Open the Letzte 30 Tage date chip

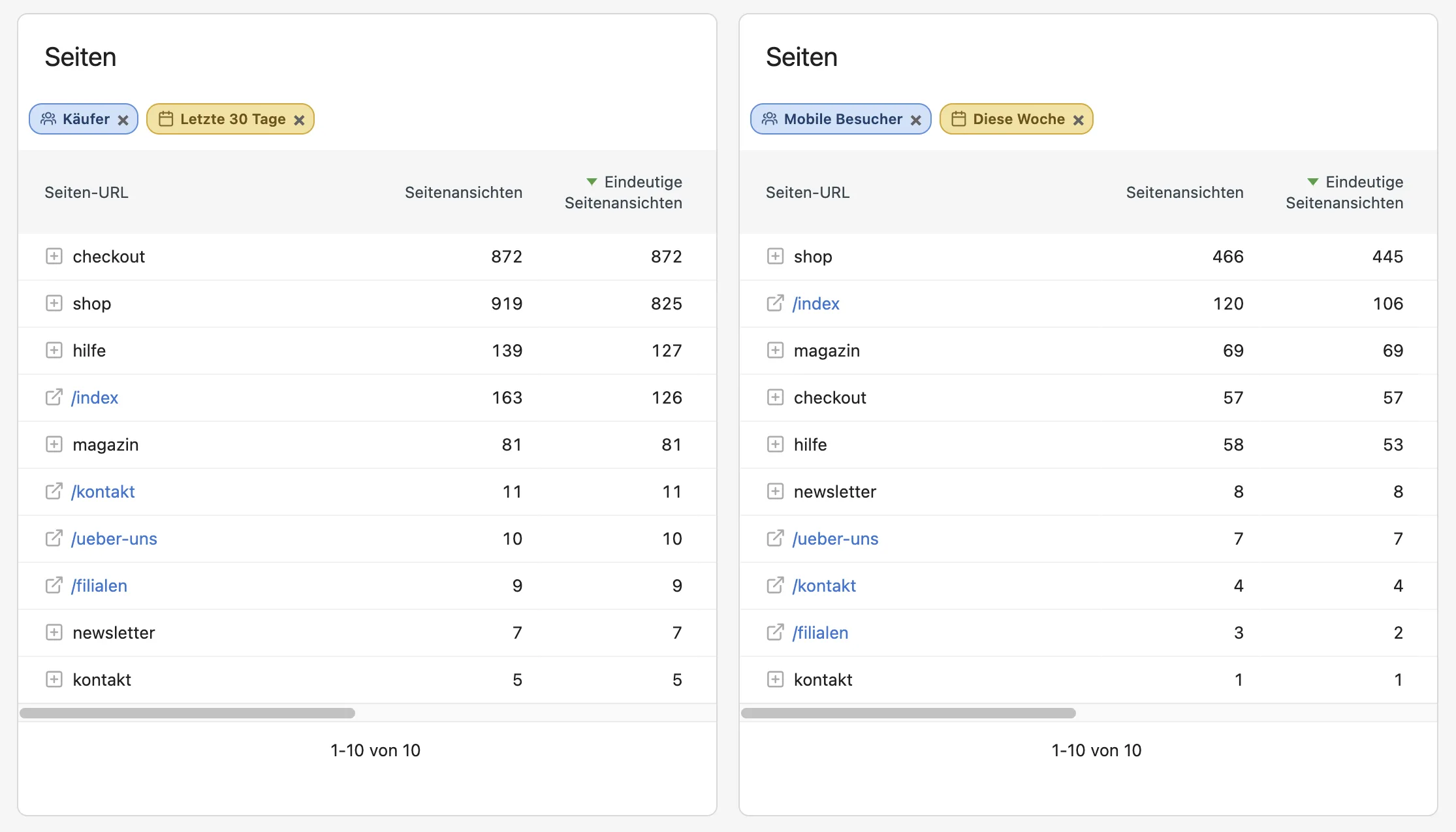230,119
